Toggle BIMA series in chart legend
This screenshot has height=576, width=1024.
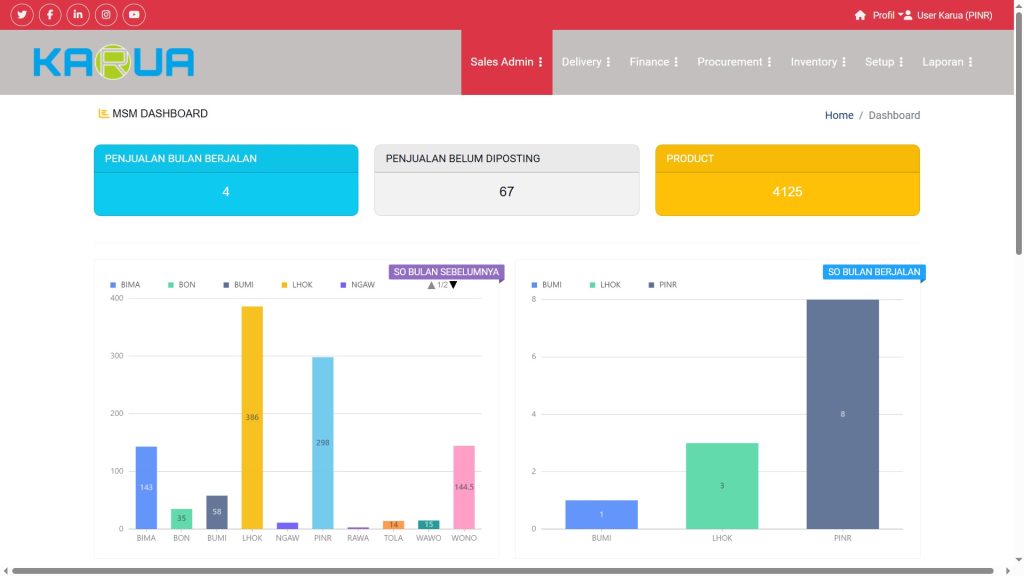pyautogui.click(x=125, y=285)
